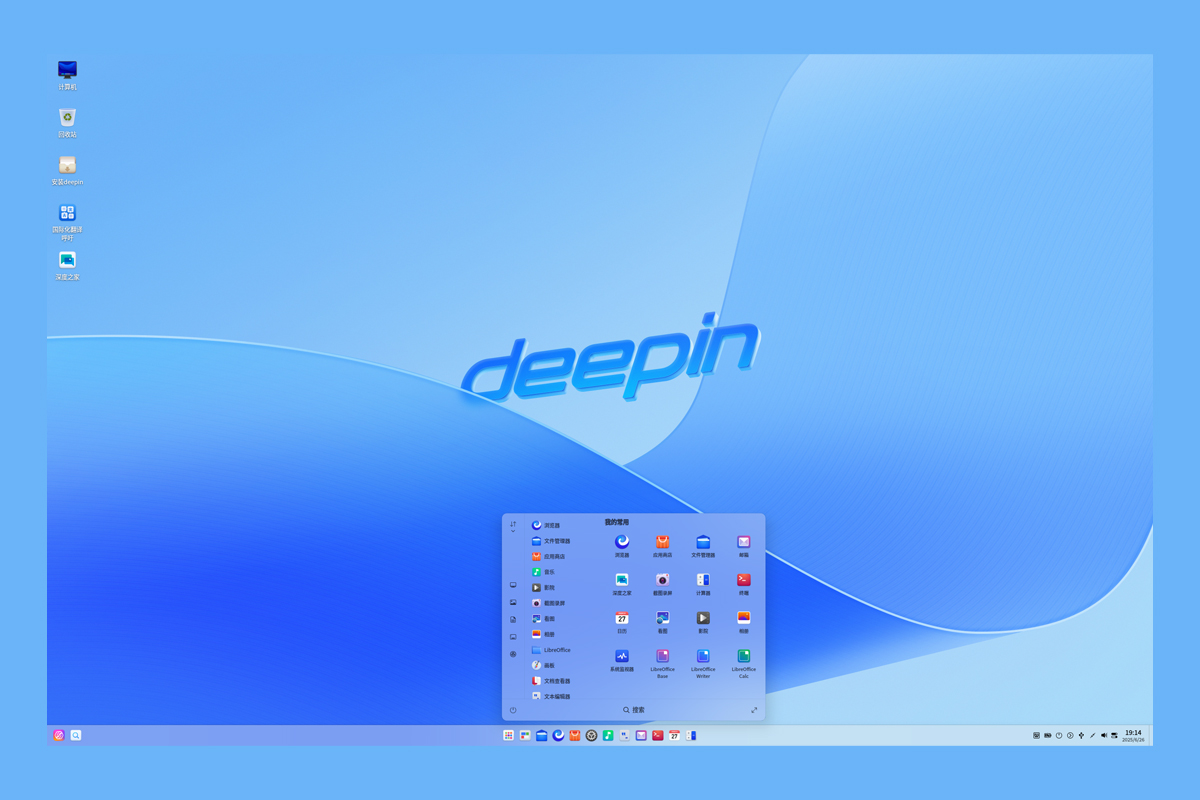Click the power button in launcher

coord(513,710)
